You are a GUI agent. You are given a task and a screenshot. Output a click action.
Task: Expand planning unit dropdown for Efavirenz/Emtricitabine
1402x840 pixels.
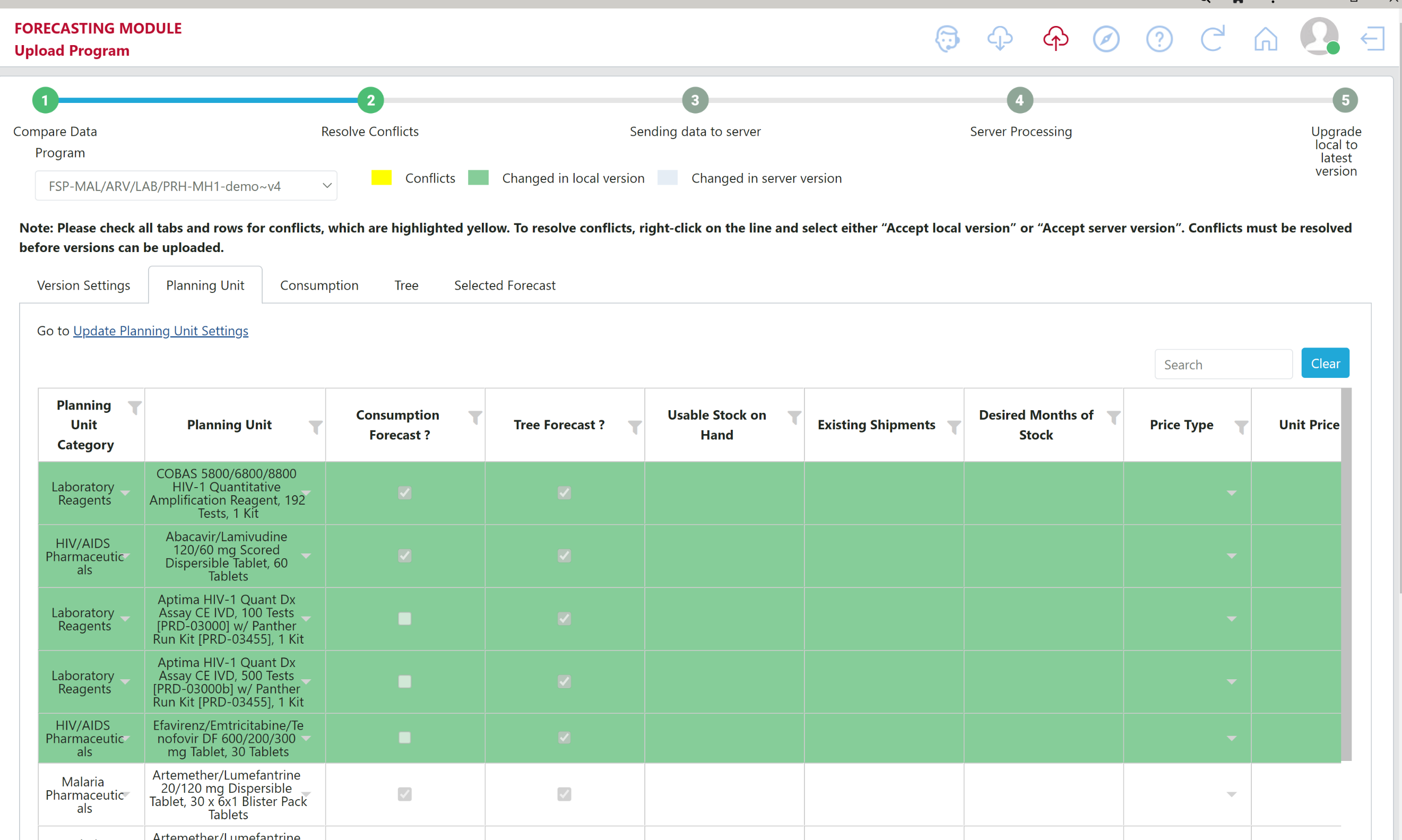306,738
